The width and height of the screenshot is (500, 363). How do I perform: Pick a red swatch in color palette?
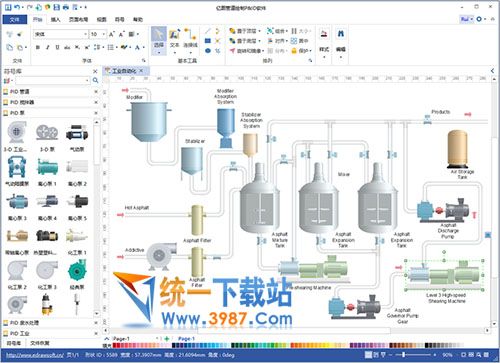pos(116,346)
